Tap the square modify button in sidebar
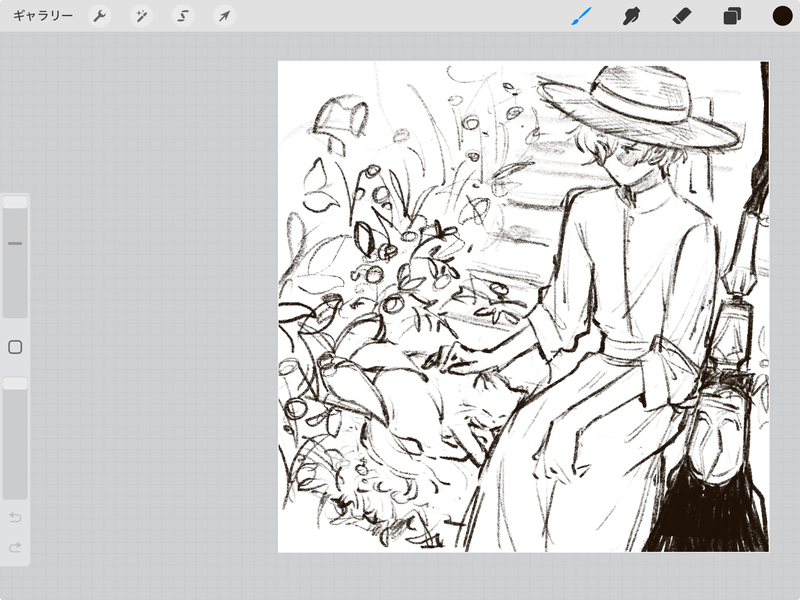Viewport: 800px width, 600px height. (x=15, y=347)
